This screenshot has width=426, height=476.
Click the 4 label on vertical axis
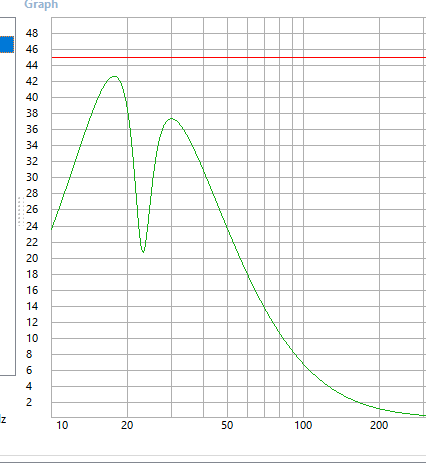tap(29, 386)
